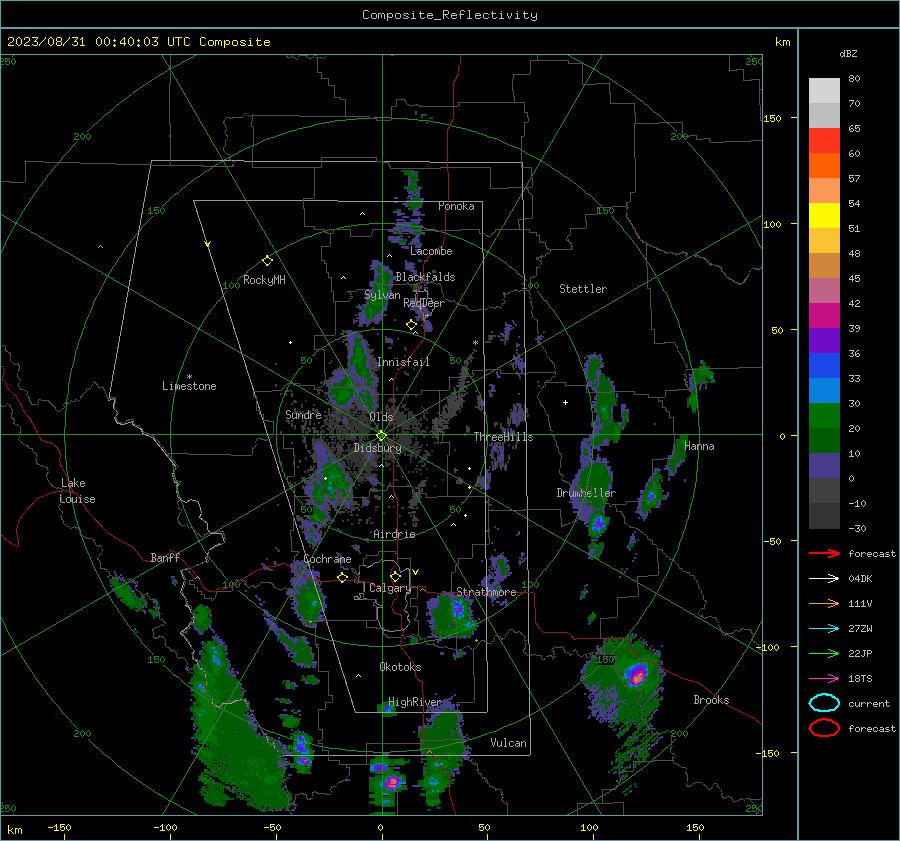Click the Airdrie label
This screenshot has height=841, width=900.
click(x=394, y=534)
